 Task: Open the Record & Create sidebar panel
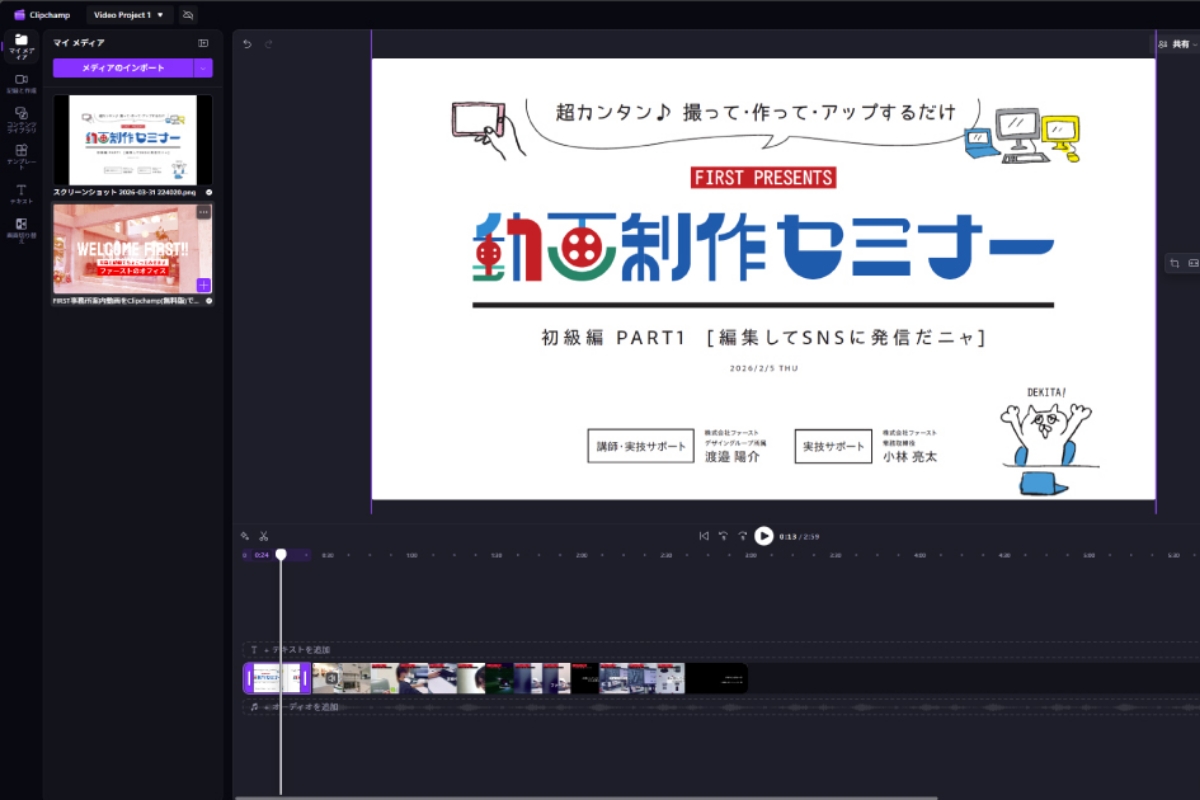tap(21, 83)
